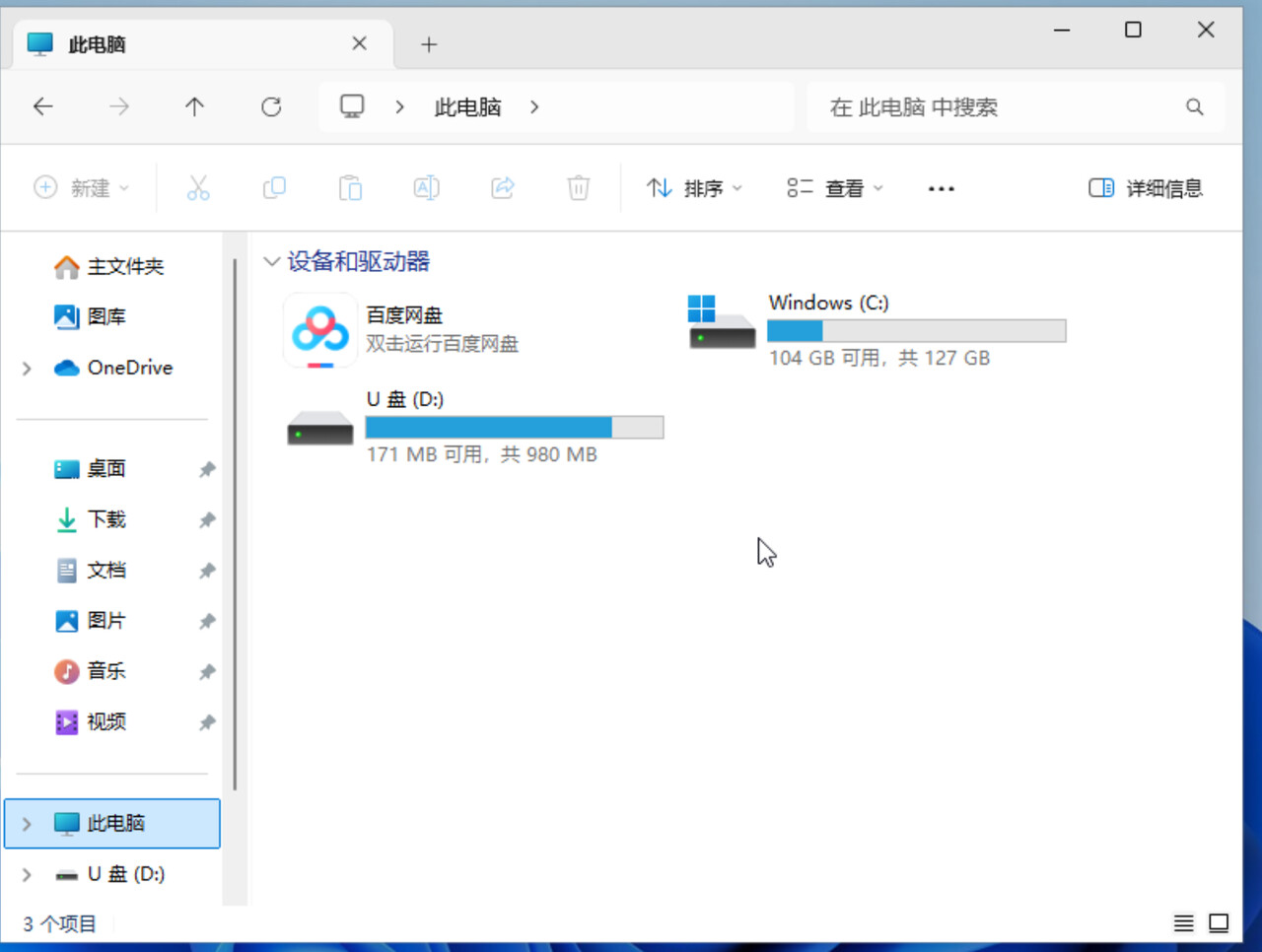
Task: Click chevron before 此电脑 in address bar
Action: [399, 106]
